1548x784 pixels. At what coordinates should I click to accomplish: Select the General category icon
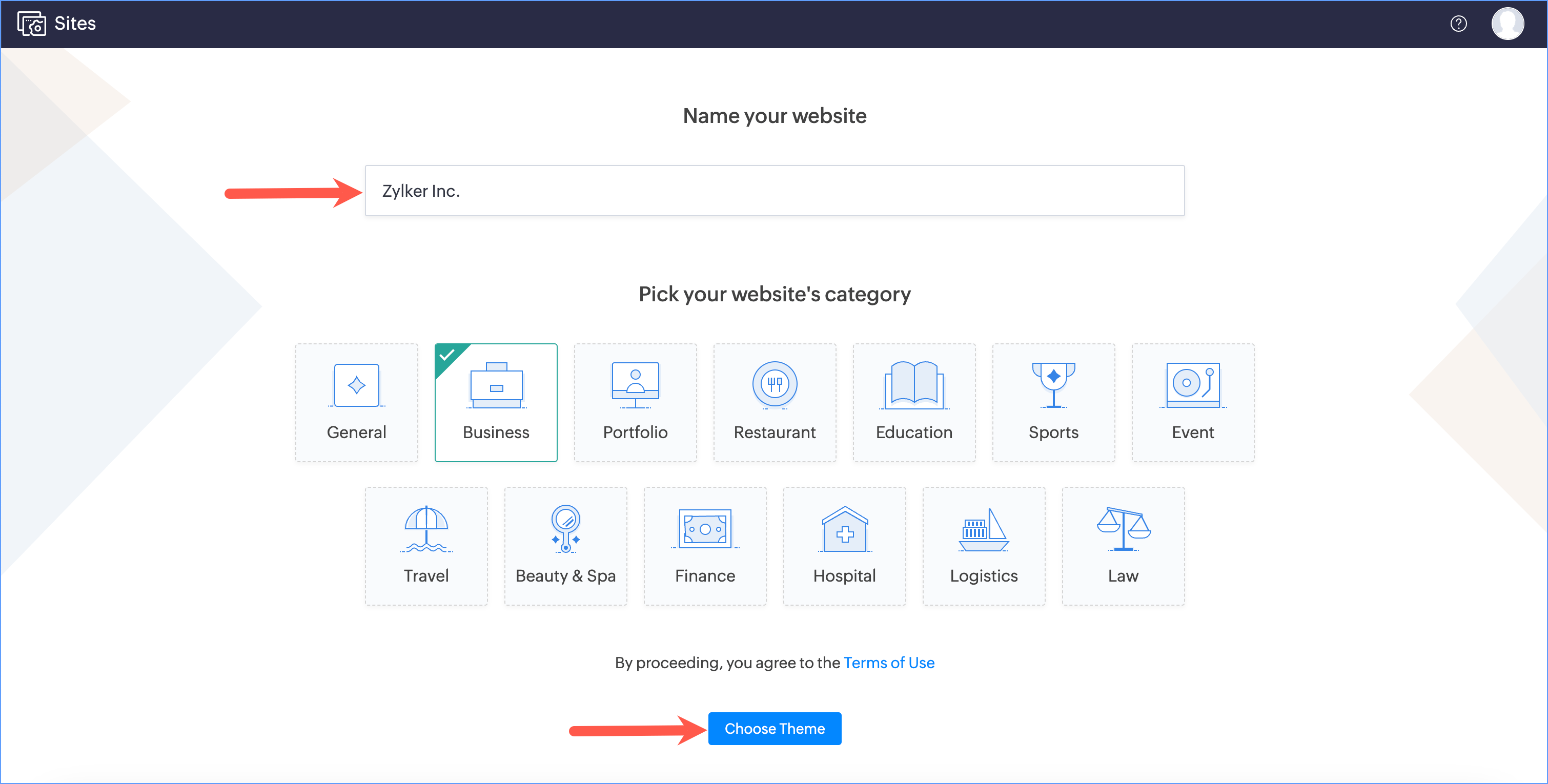(356, 386)
